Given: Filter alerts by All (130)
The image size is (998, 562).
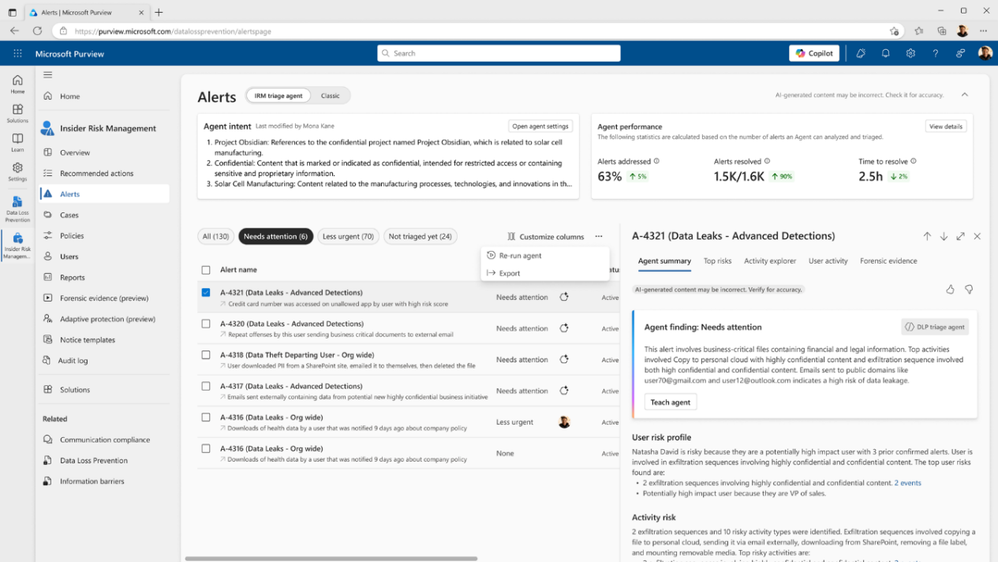Looking at the screenshot, I should pyautogui.click(x=216, y=236).
